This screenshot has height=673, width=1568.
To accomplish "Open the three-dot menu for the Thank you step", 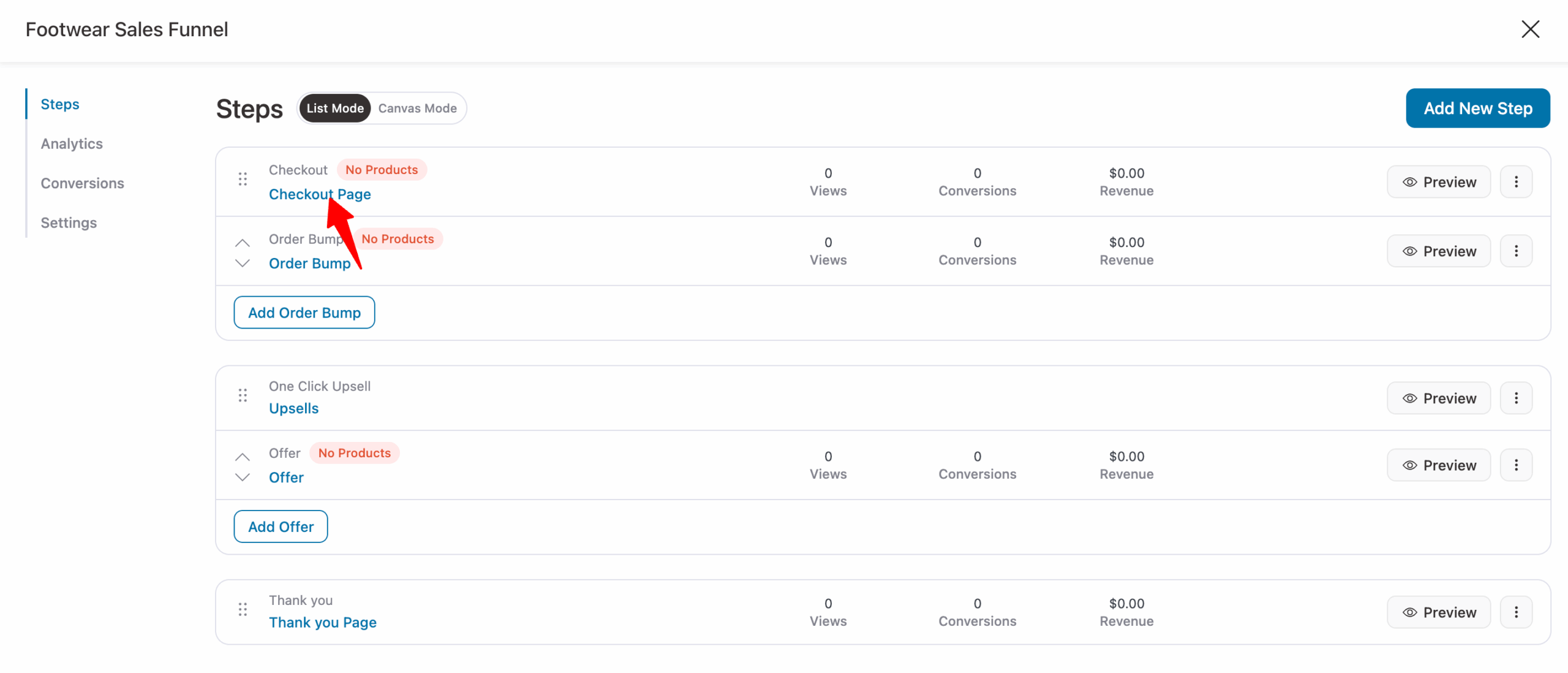I will (x=1517, y=612).
